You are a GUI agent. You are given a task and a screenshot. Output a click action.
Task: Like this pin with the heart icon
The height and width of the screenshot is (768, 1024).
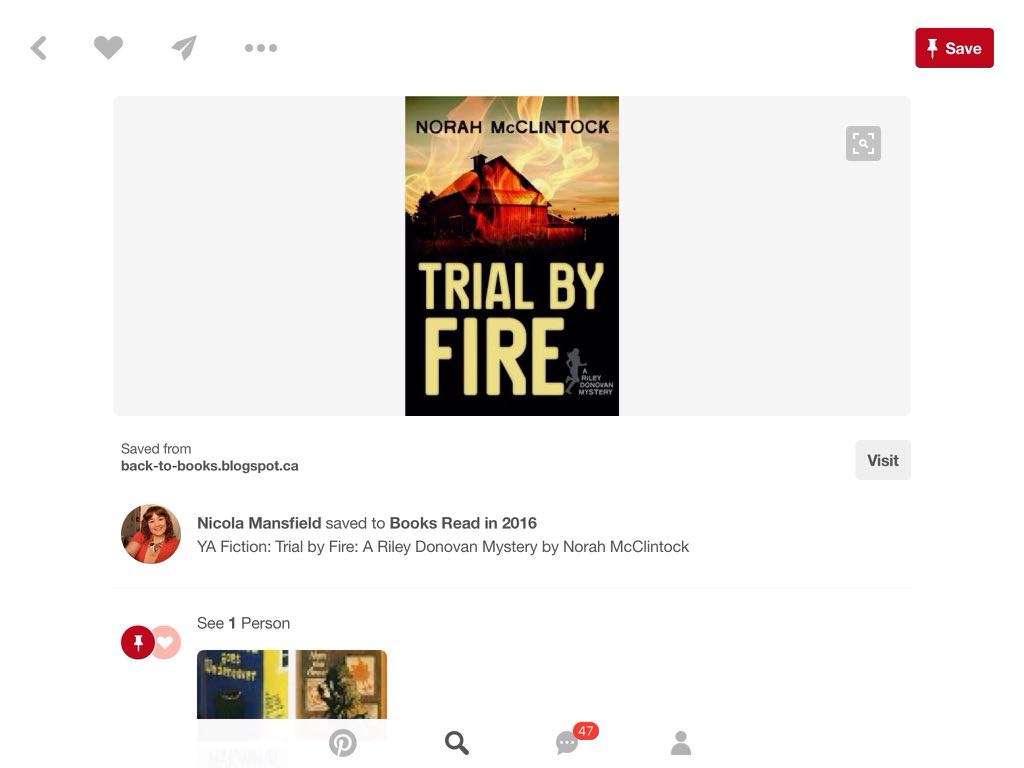pos(108,48)
